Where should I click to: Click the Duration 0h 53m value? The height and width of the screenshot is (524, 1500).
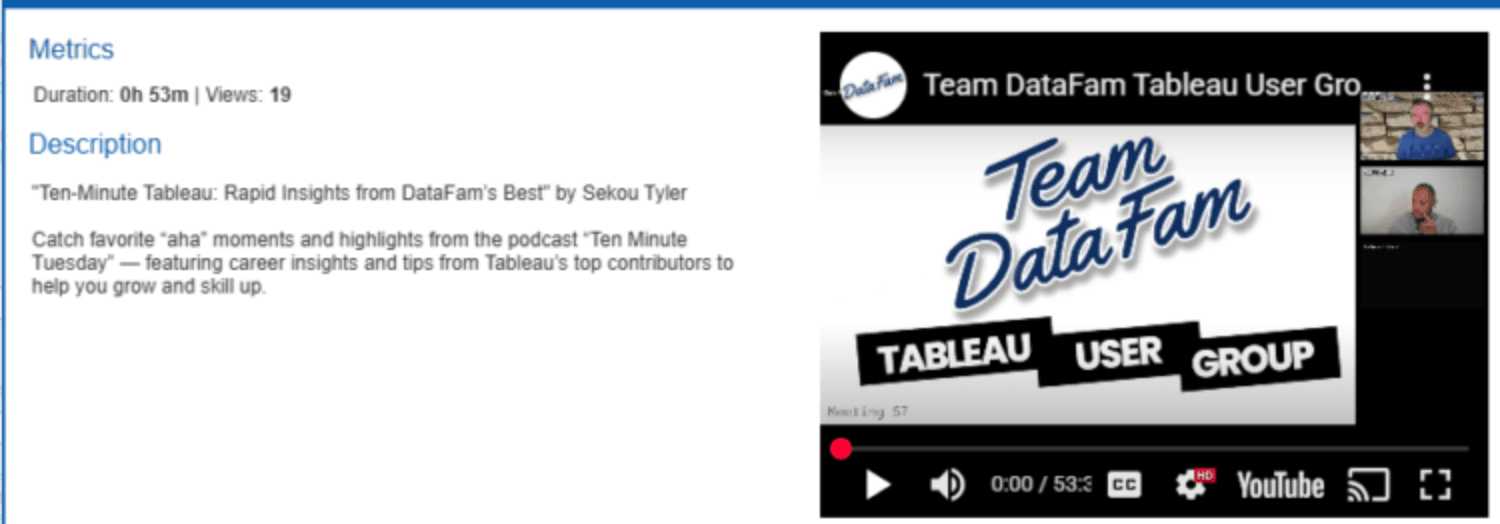(154, 96)
